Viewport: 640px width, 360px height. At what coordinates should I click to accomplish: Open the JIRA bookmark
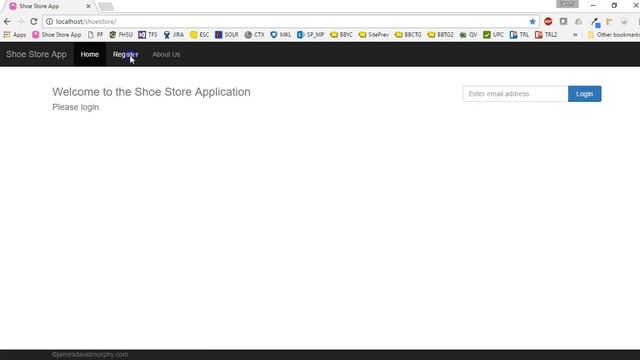(x=173, y=35)
